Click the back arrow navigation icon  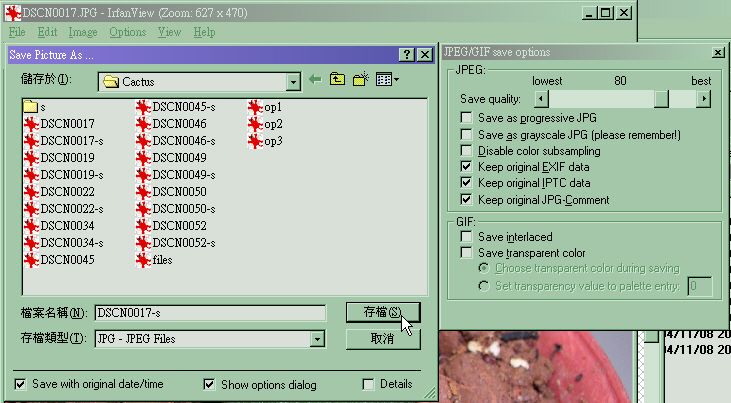pyautogui.click(x=316, y=80)
